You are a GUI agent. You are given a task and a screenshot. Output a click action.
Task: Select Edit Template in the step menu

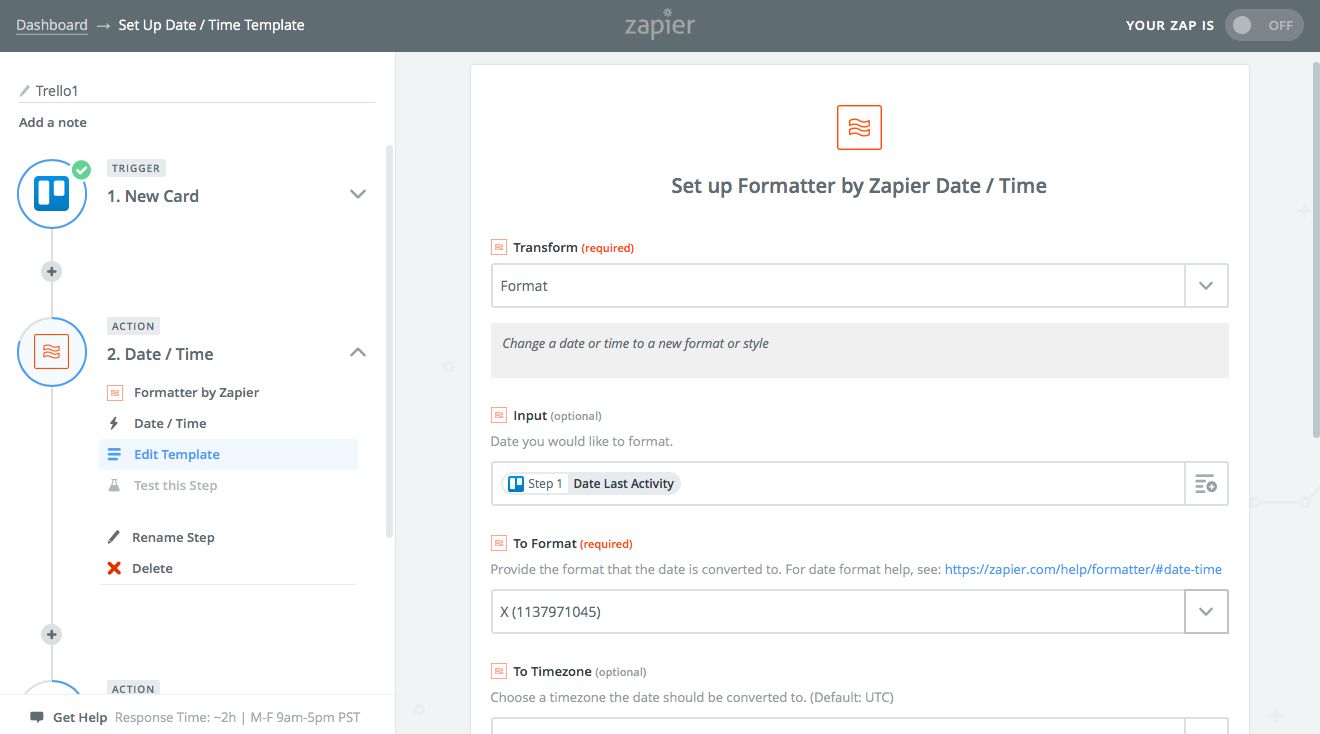point(177,454)
